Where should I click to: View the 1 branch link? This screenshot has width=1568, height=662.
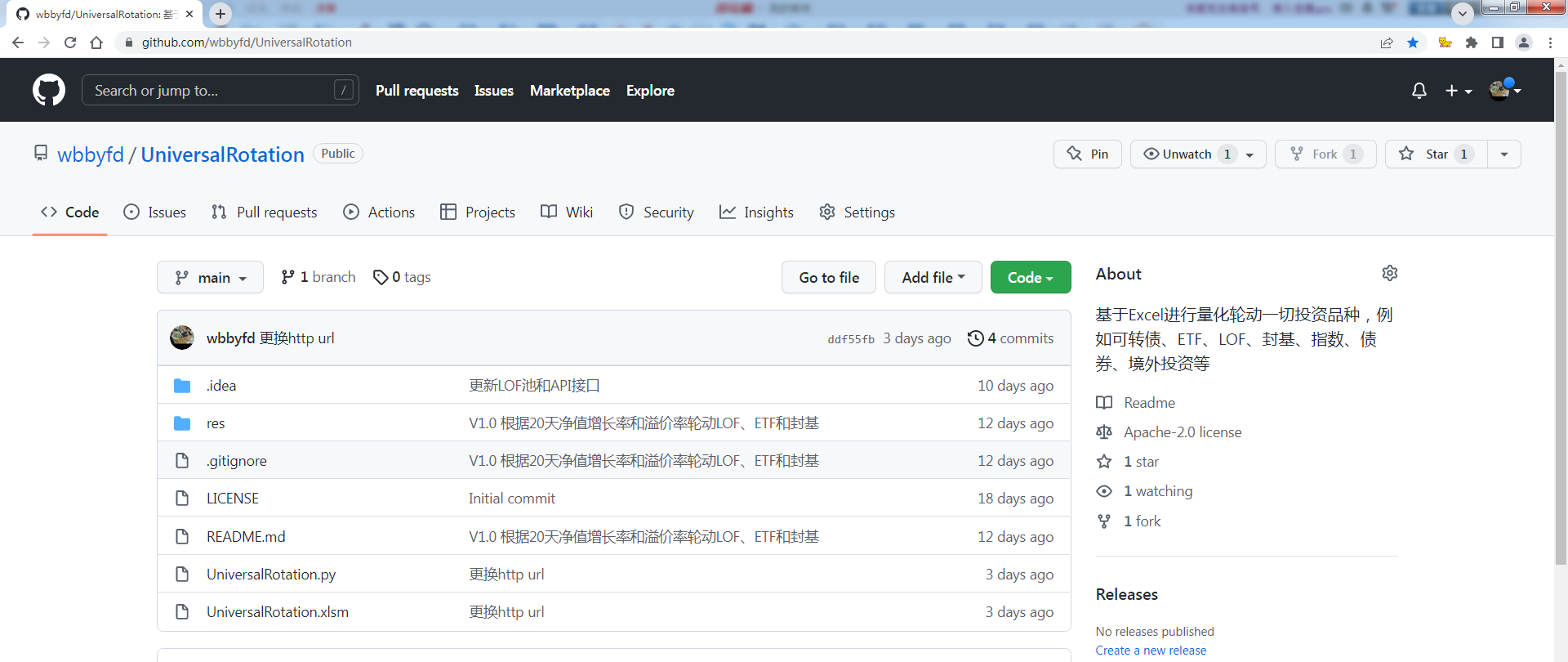318,278
